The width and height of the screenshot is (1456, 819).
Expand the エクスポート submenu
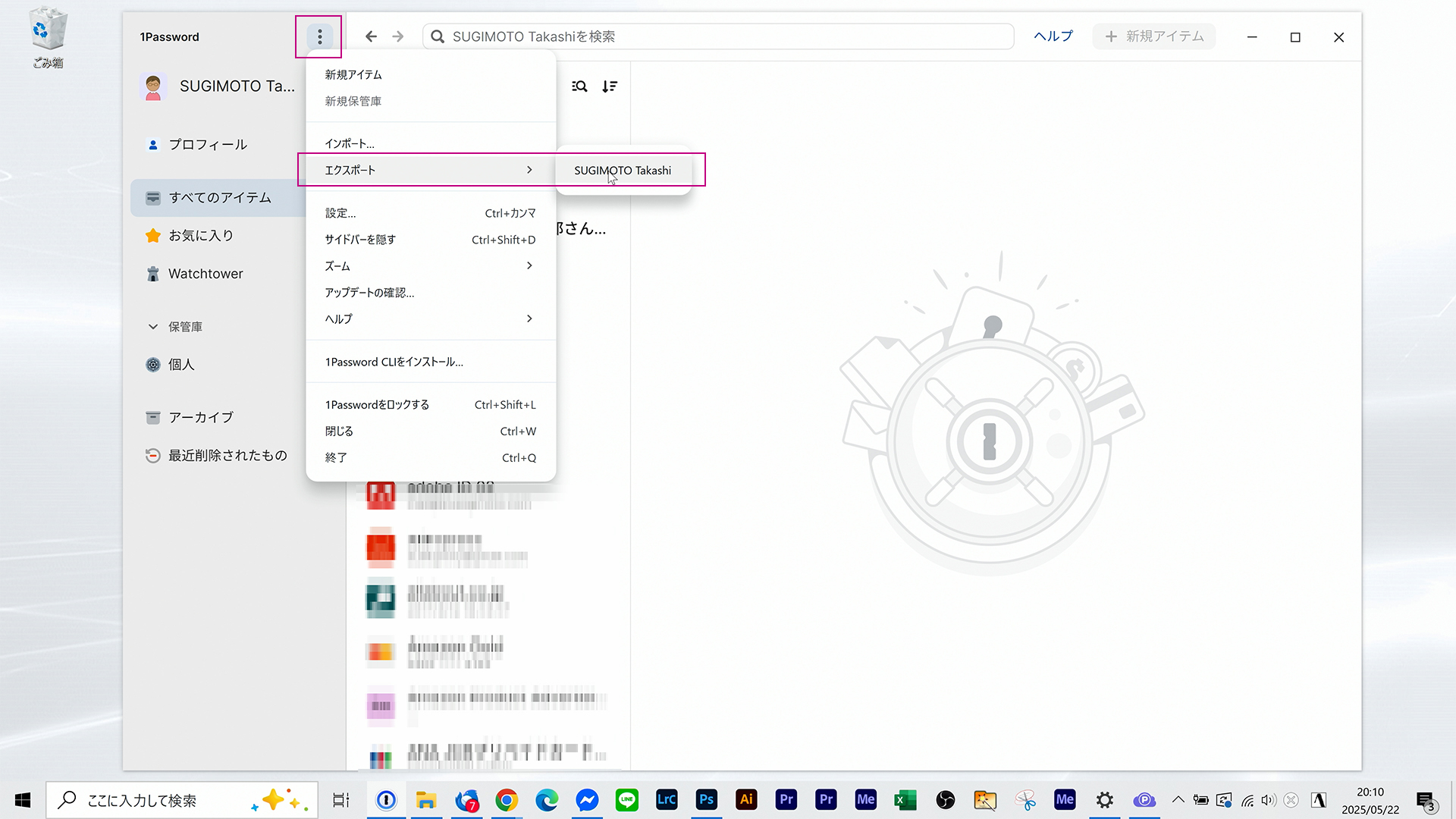431,170
